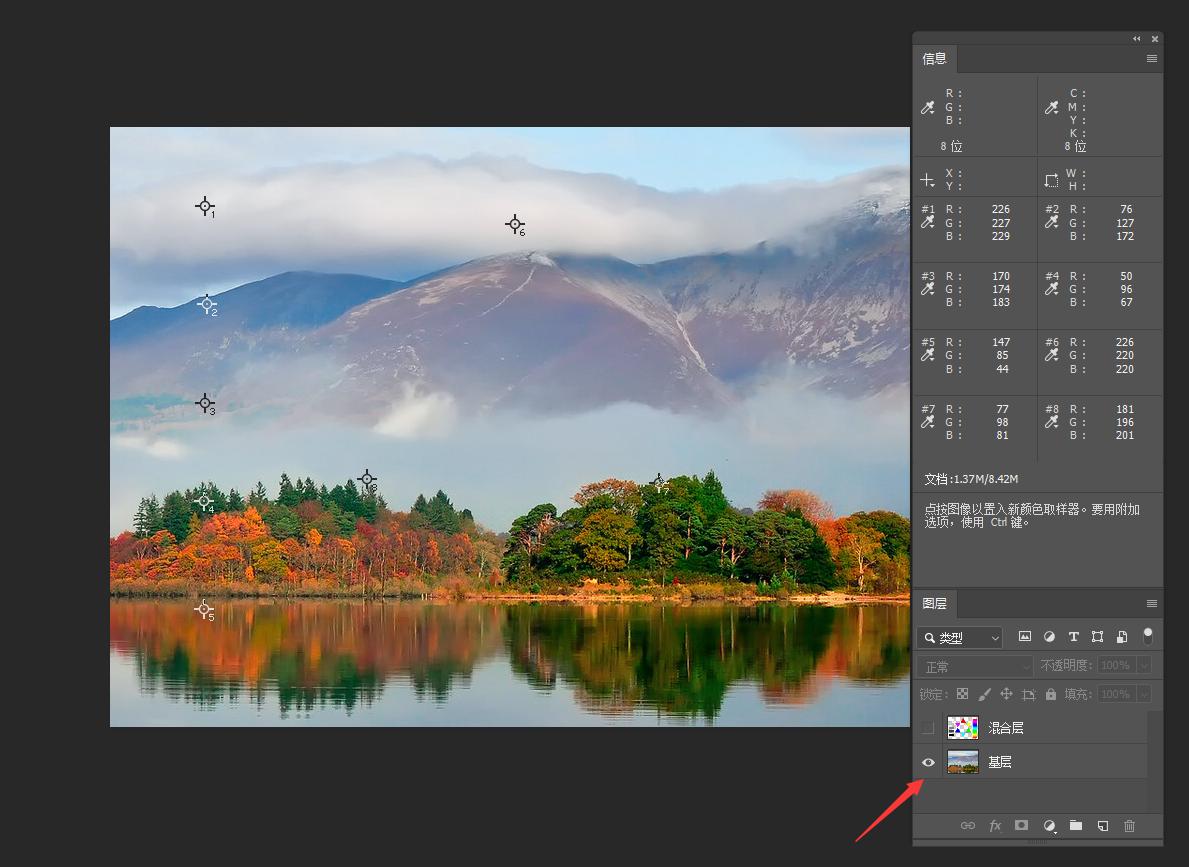Click the adjustment layer filter icon

[x=1049, y=637]
